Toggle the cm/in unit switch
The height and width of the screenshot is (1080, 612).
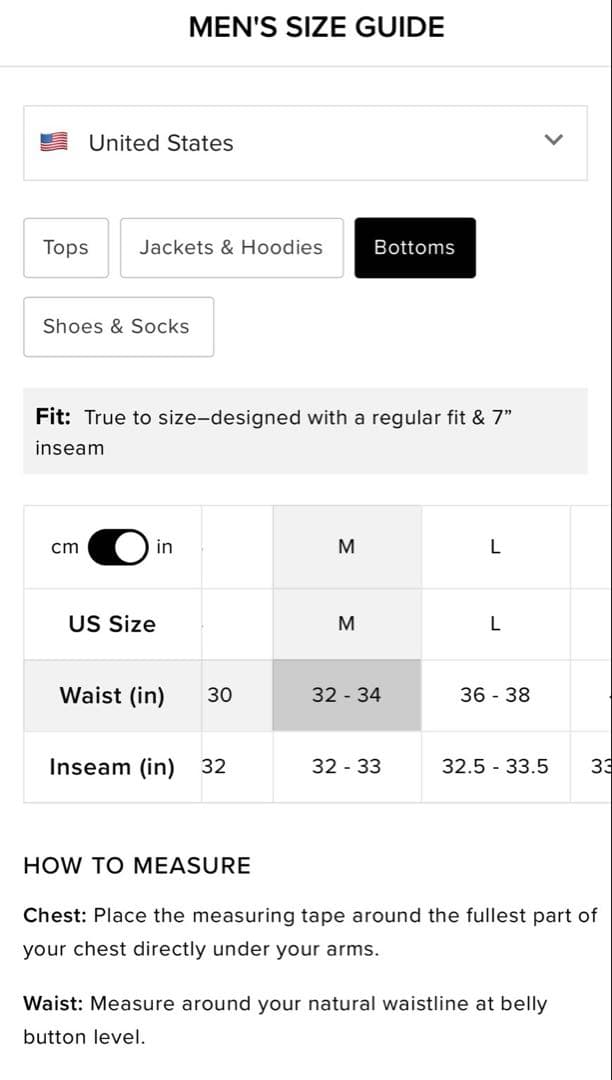pyautogui.click(x=117, y=547)
